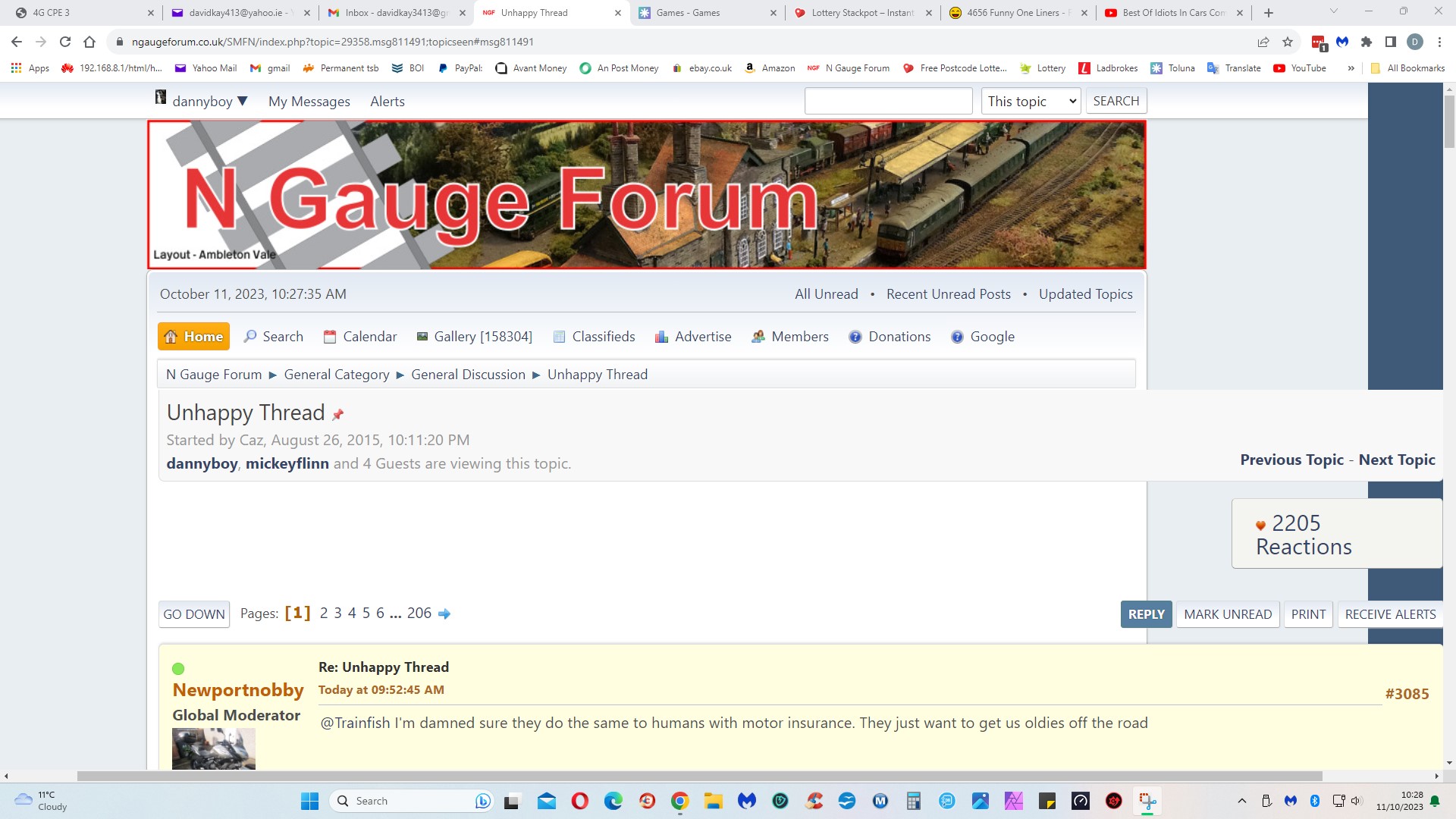Open the tab search dropdown chevron
The image size is (1456, 819).
click(x=1333, y=11)
